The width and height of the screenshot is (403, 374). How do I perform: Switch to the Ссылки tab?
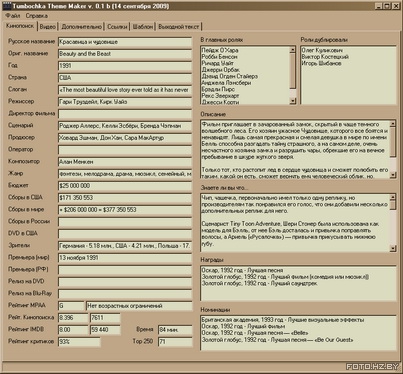[x=117, y=27]
